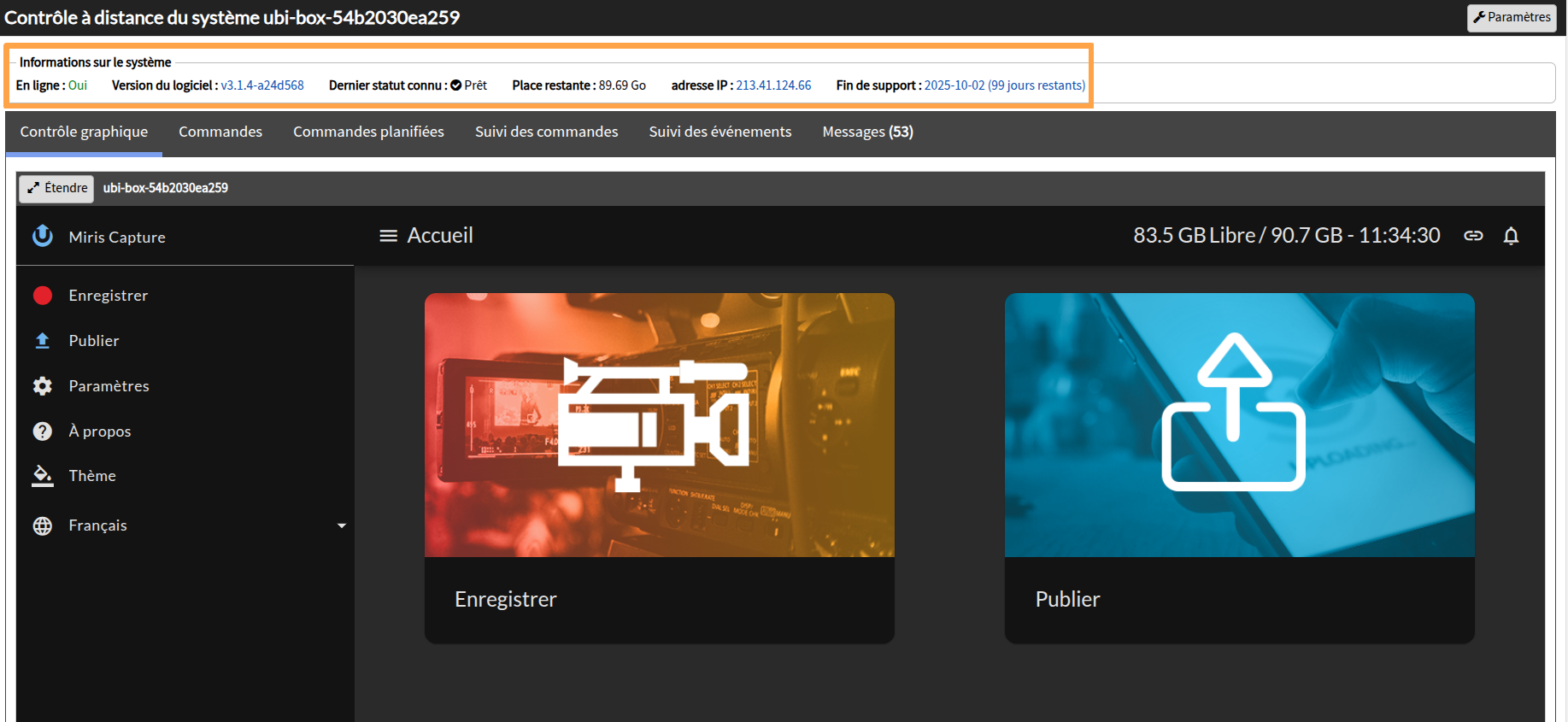The height and width of the screenshot is (722, 1568).
Task: Click the Enregistrer card title text
Action: click(x=506, y=600)
